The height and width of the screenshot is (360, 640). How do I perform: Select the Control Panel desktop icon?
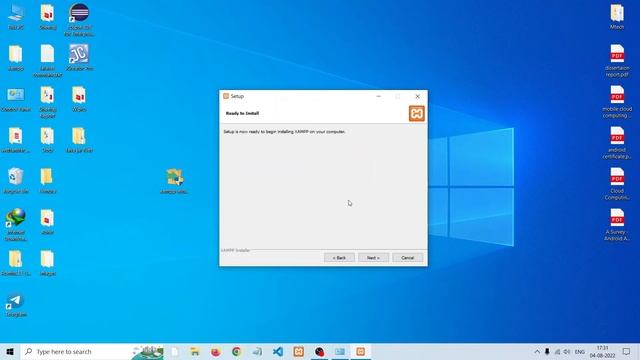16,99
